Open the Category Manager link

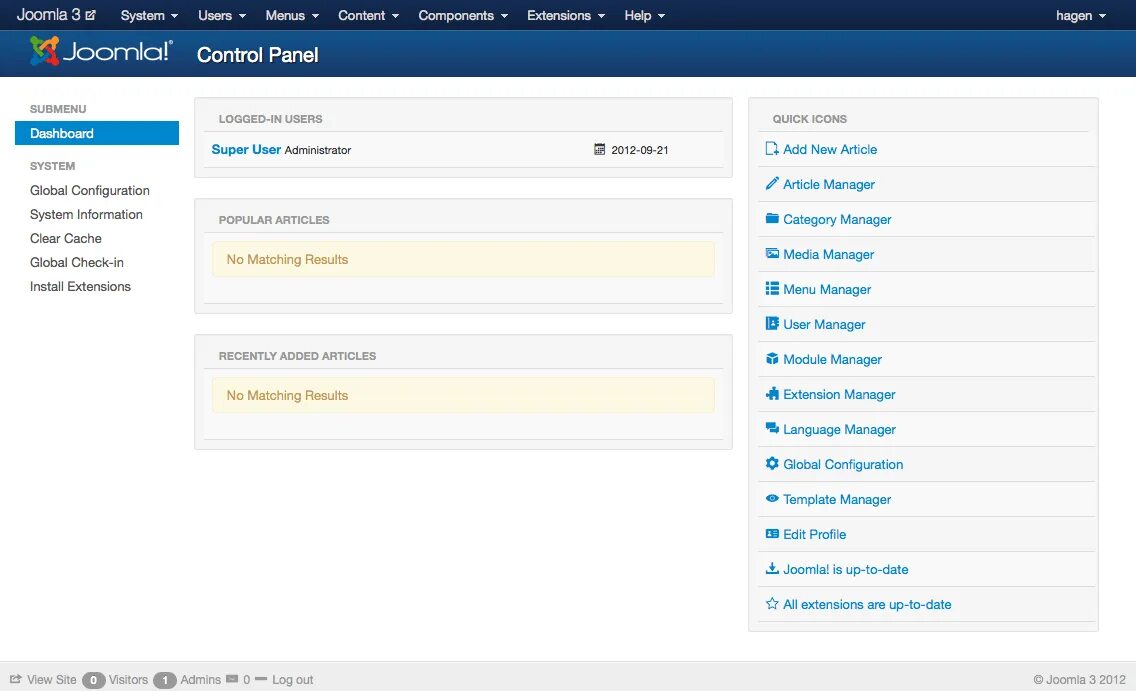[x=837, y=219]
